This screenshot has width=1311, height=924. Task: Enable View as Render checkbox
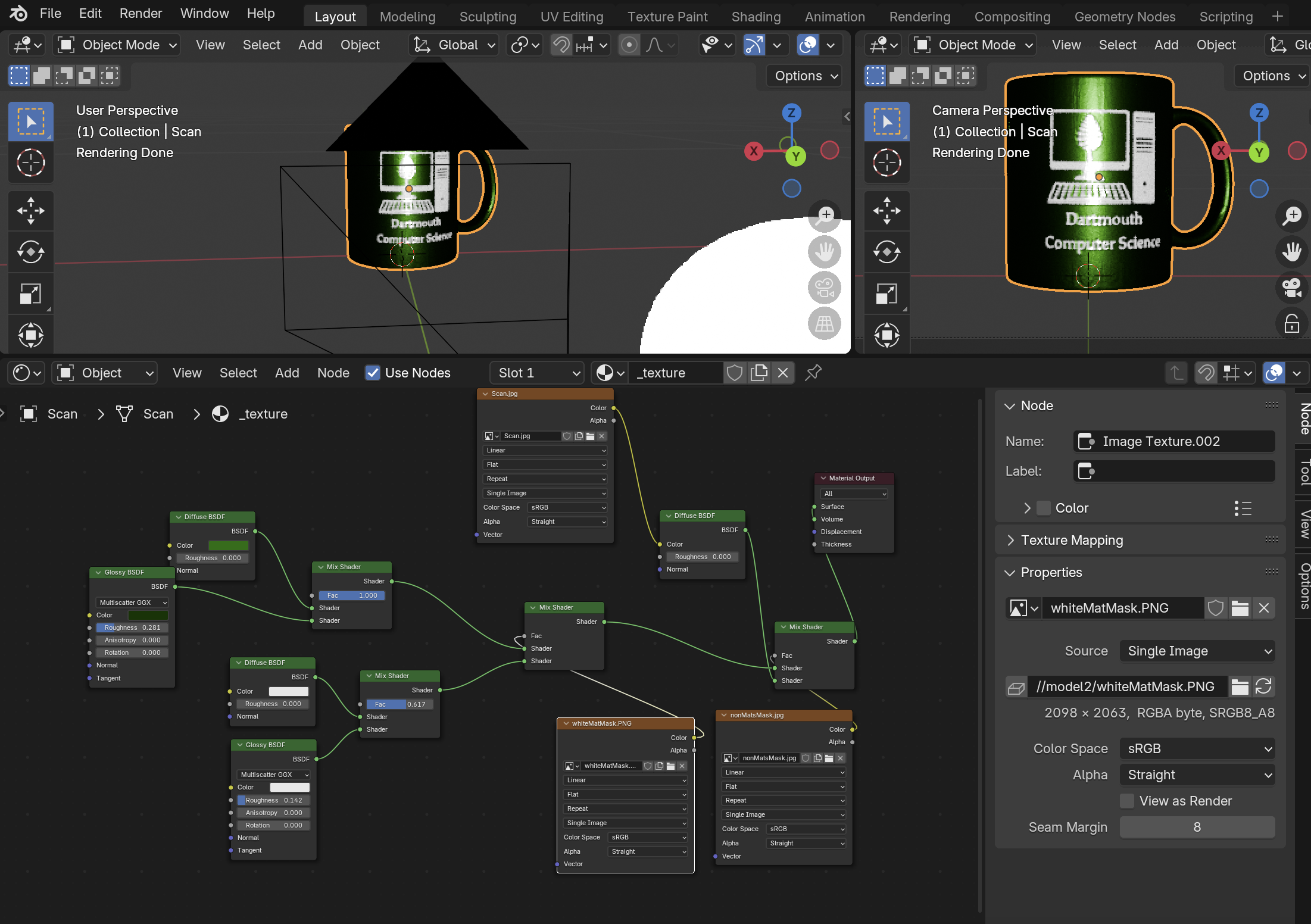[x=1127, y=801]
